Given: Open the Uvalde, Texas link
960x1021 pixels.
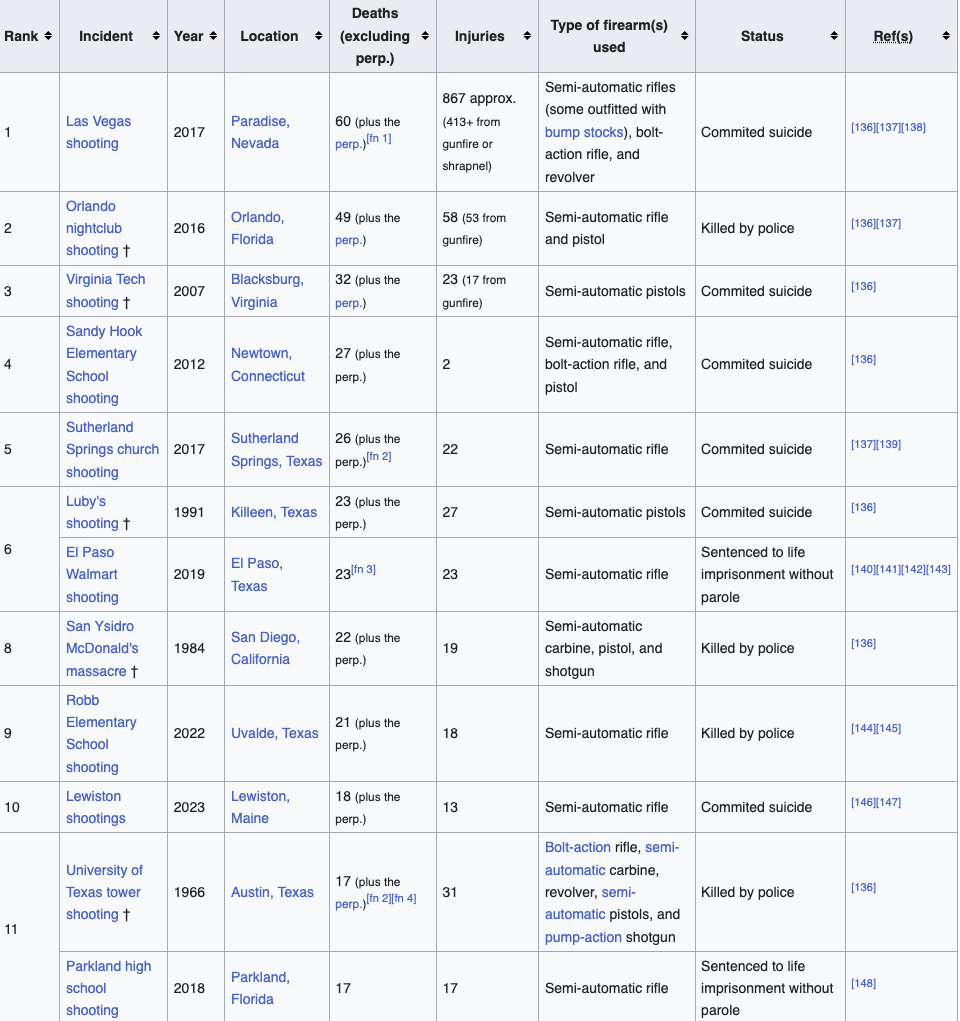Looking at the screenshot, I should pos(274,733).
